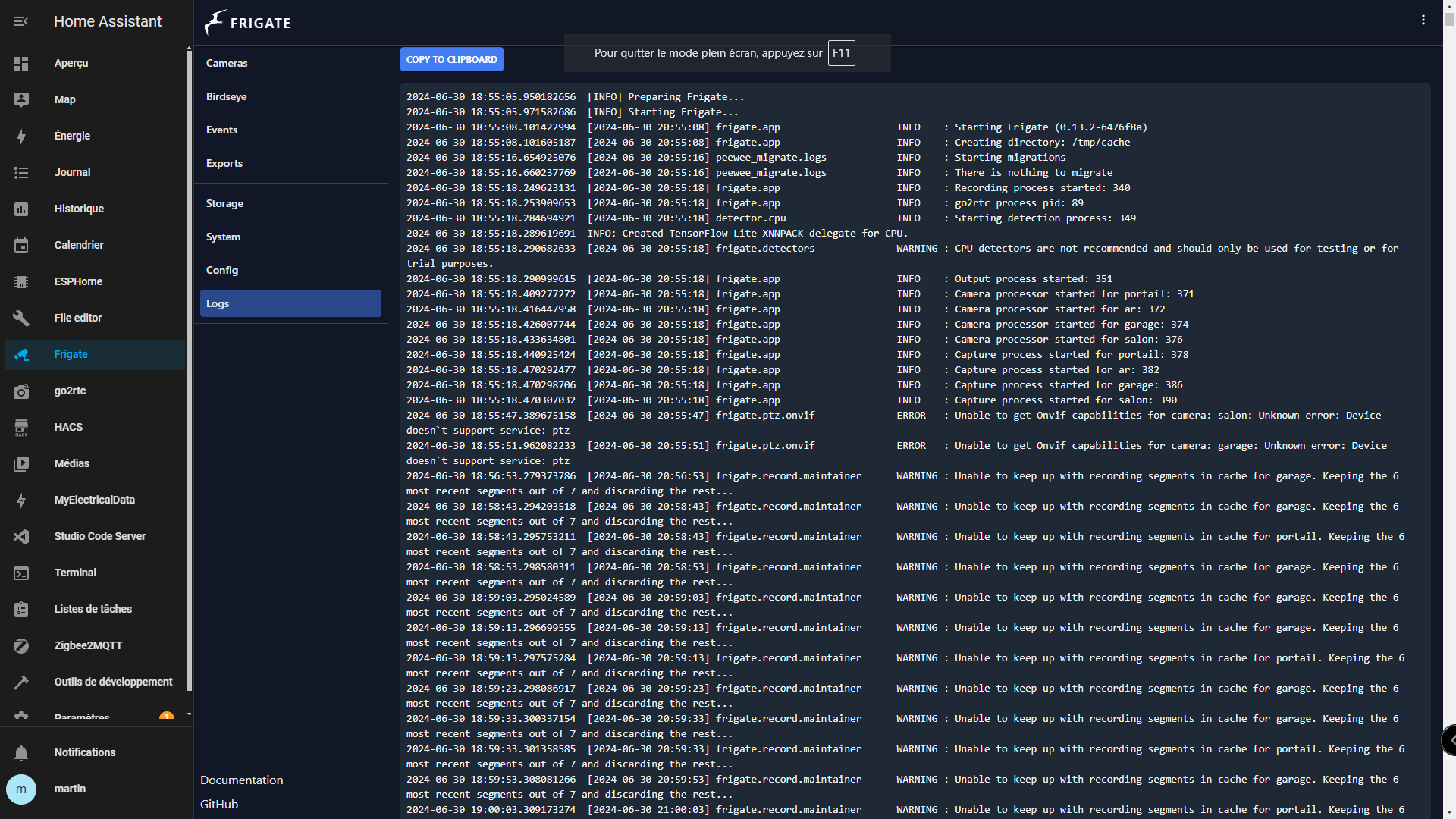
Task: Click the Studio Code Server icon
Action: click(x=21, y=536)
